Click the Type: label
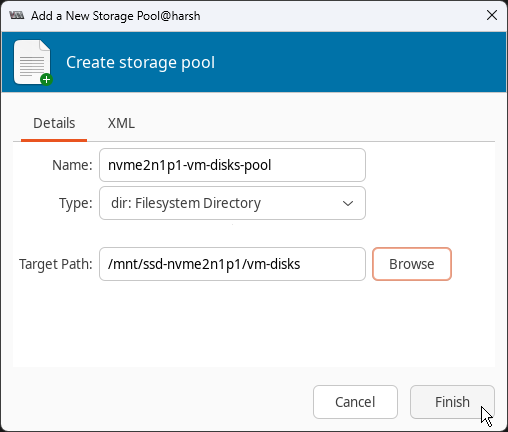Viewport: 508px width, 432px height. pos(76,203)
